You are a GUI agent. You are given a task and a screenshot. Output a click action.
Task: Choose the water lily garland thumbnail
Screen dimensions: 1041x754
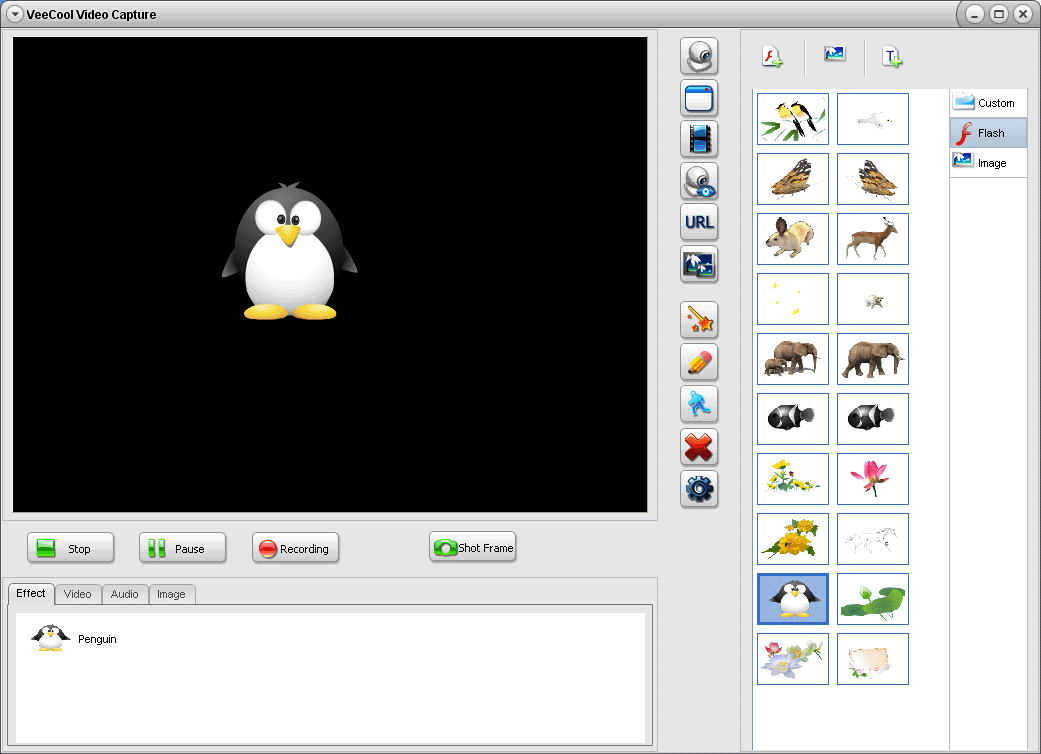tap(793, 659)
